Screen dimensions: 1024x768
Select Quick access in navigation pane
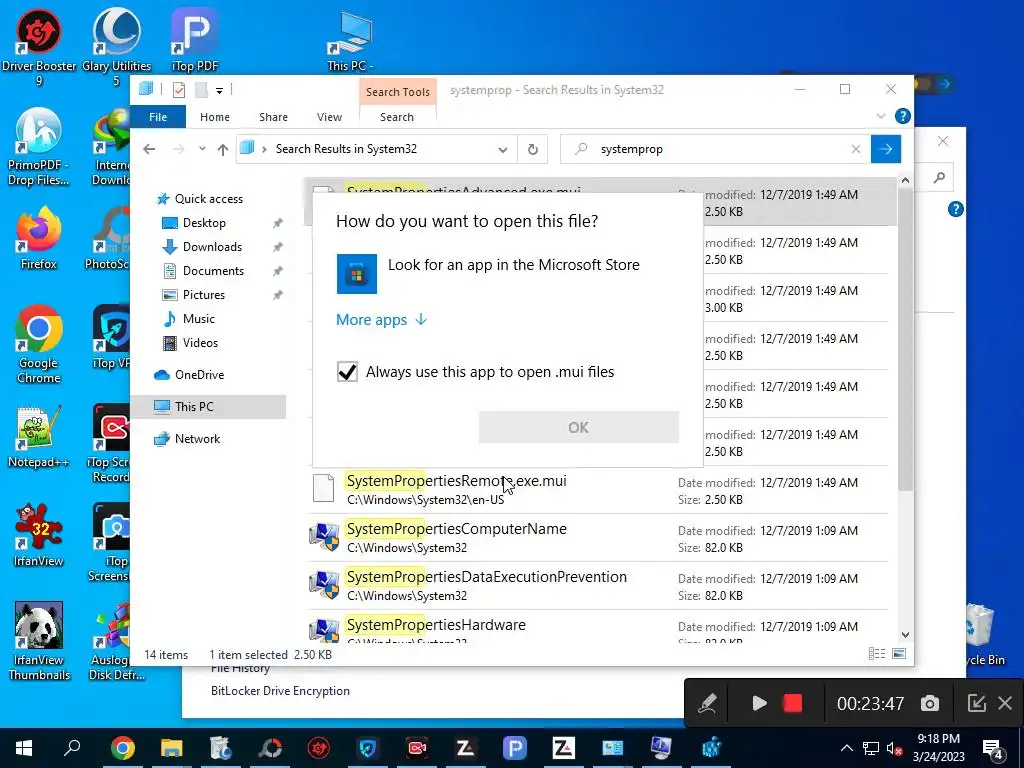coord(208,199)
